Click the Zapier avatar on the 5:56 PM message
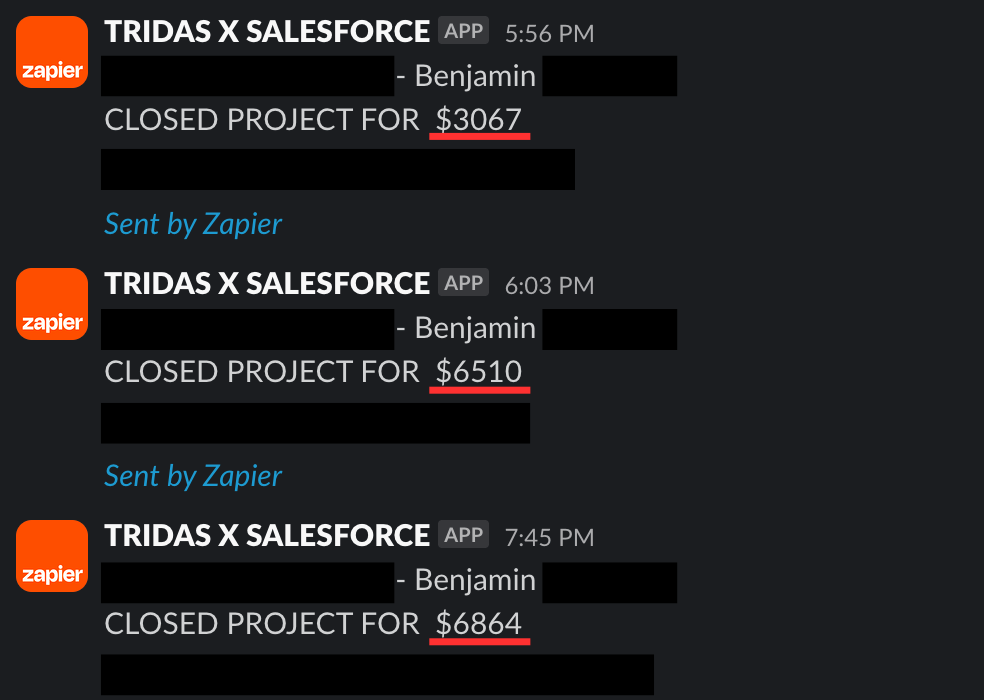 coord(52,52)
